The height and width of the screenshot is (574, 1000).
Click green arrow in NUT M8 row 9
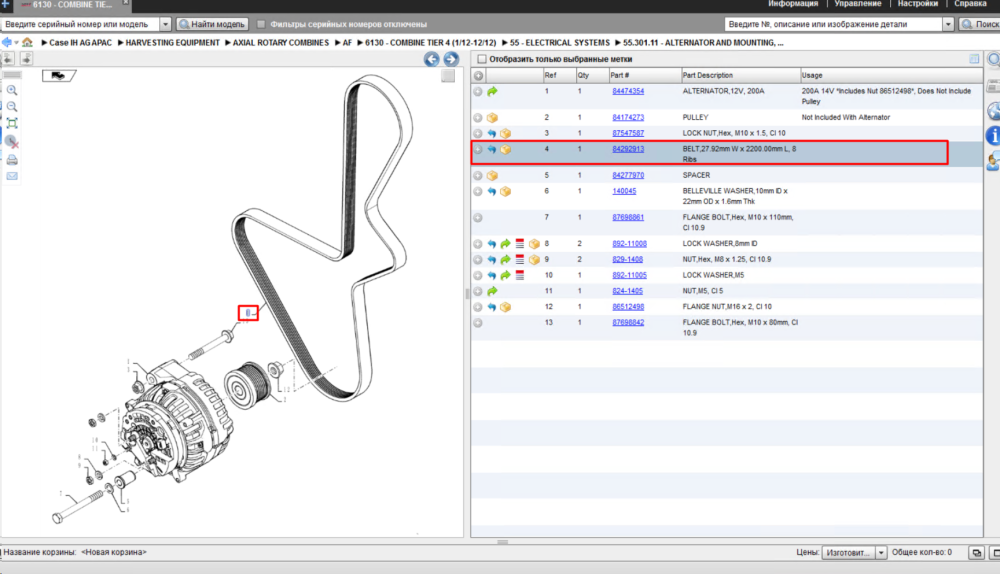[x=506, y=260]
